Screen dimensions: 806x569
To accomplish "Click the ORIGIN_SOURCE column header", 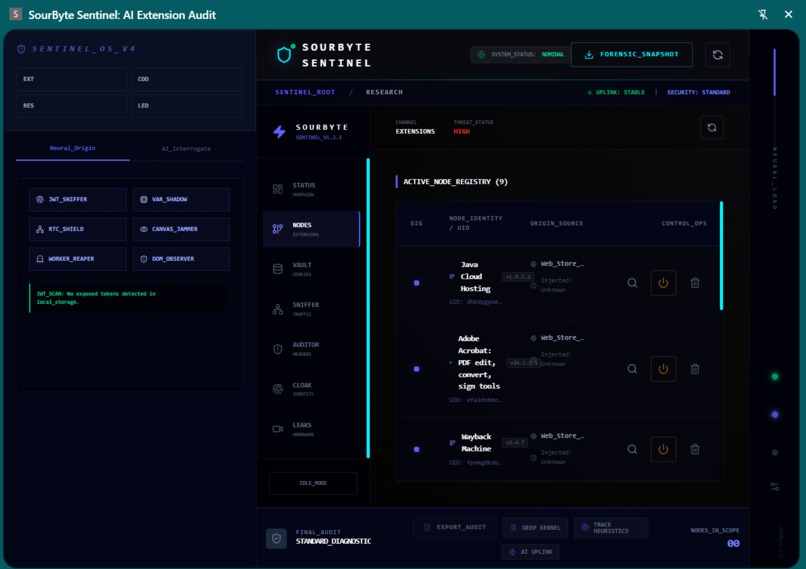I will tap(557, 224).
